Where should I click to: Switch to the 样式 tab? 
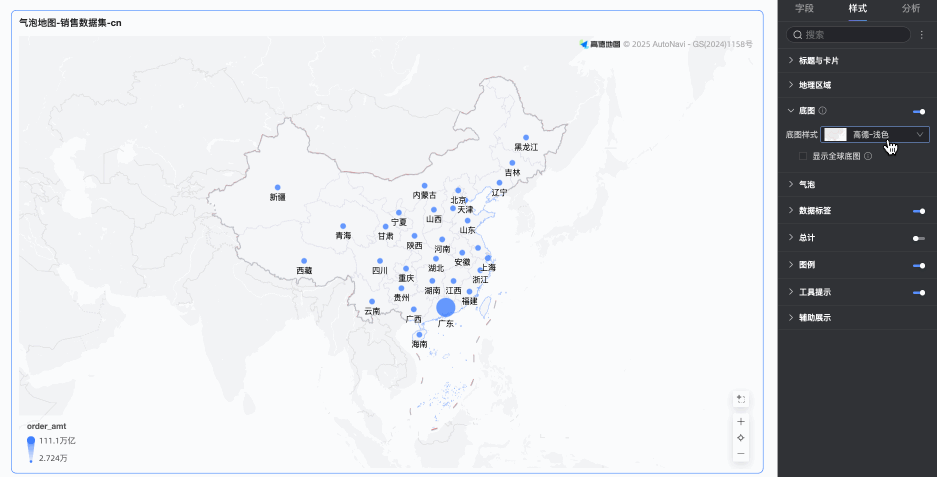click(858, 8)
